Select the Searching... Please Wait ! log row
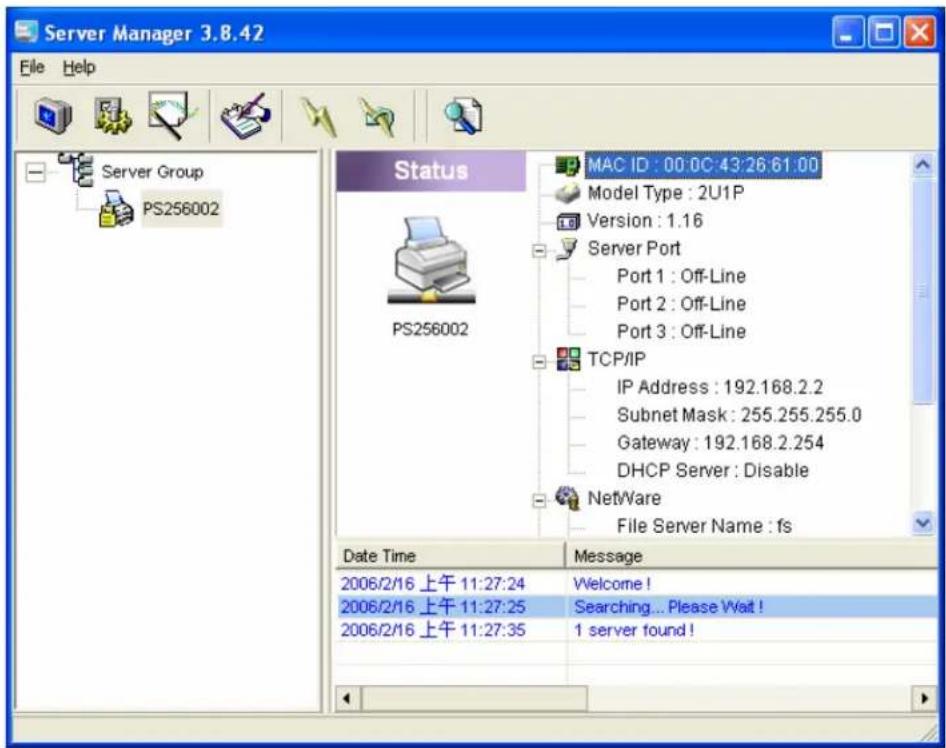 point(637,607)
